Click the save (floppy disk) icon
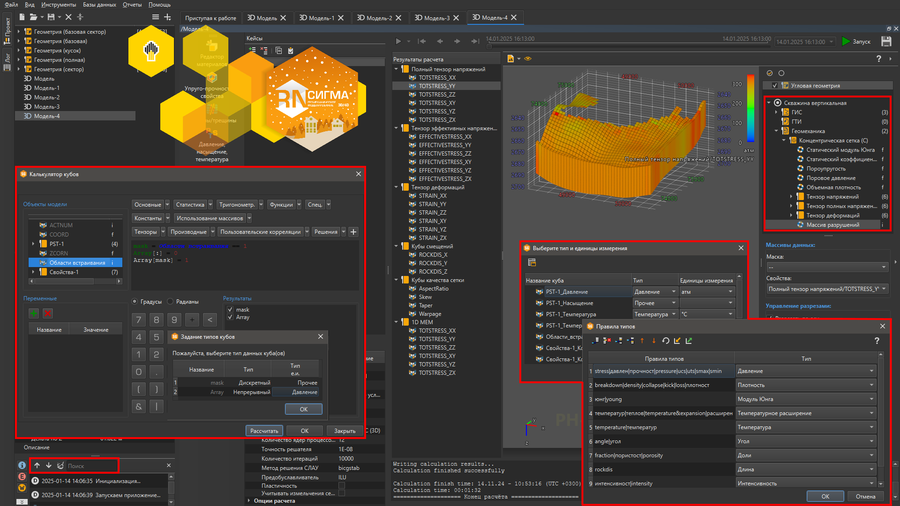 52,18
